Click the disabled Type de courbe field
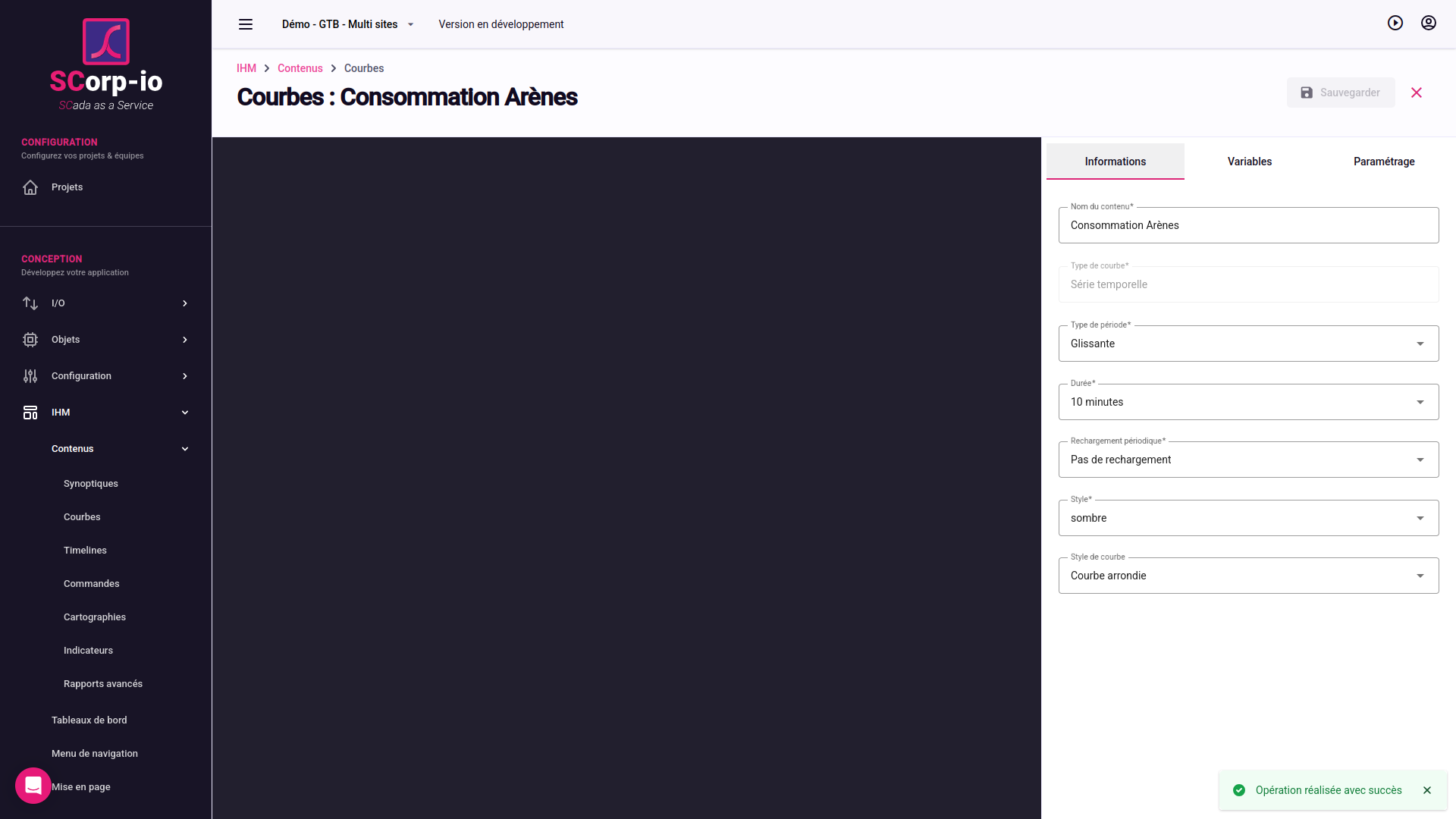1456x819 pixels. click(x=1248, y=284)
